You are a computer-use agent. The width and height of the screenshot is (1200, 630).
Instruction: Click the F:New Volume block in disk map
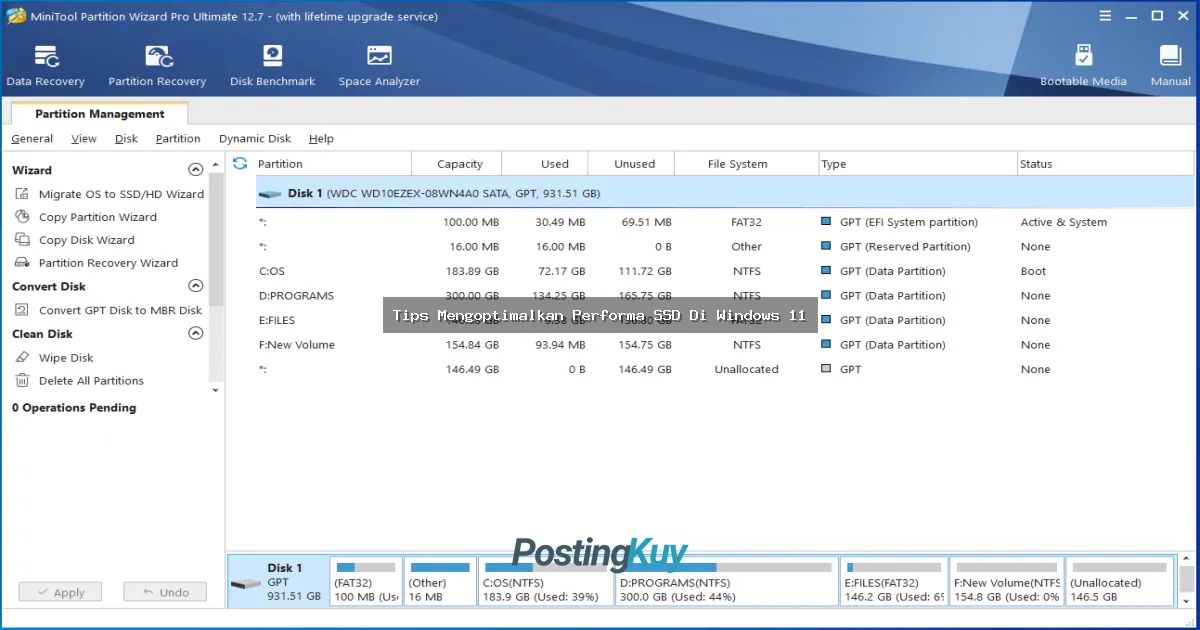tap(1006, 581)
